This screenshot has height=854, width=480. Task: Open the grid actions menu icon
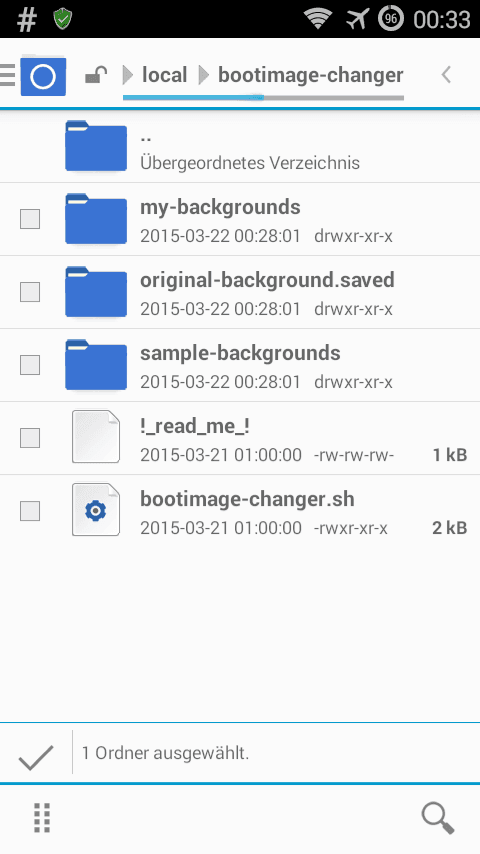(42, 818)
